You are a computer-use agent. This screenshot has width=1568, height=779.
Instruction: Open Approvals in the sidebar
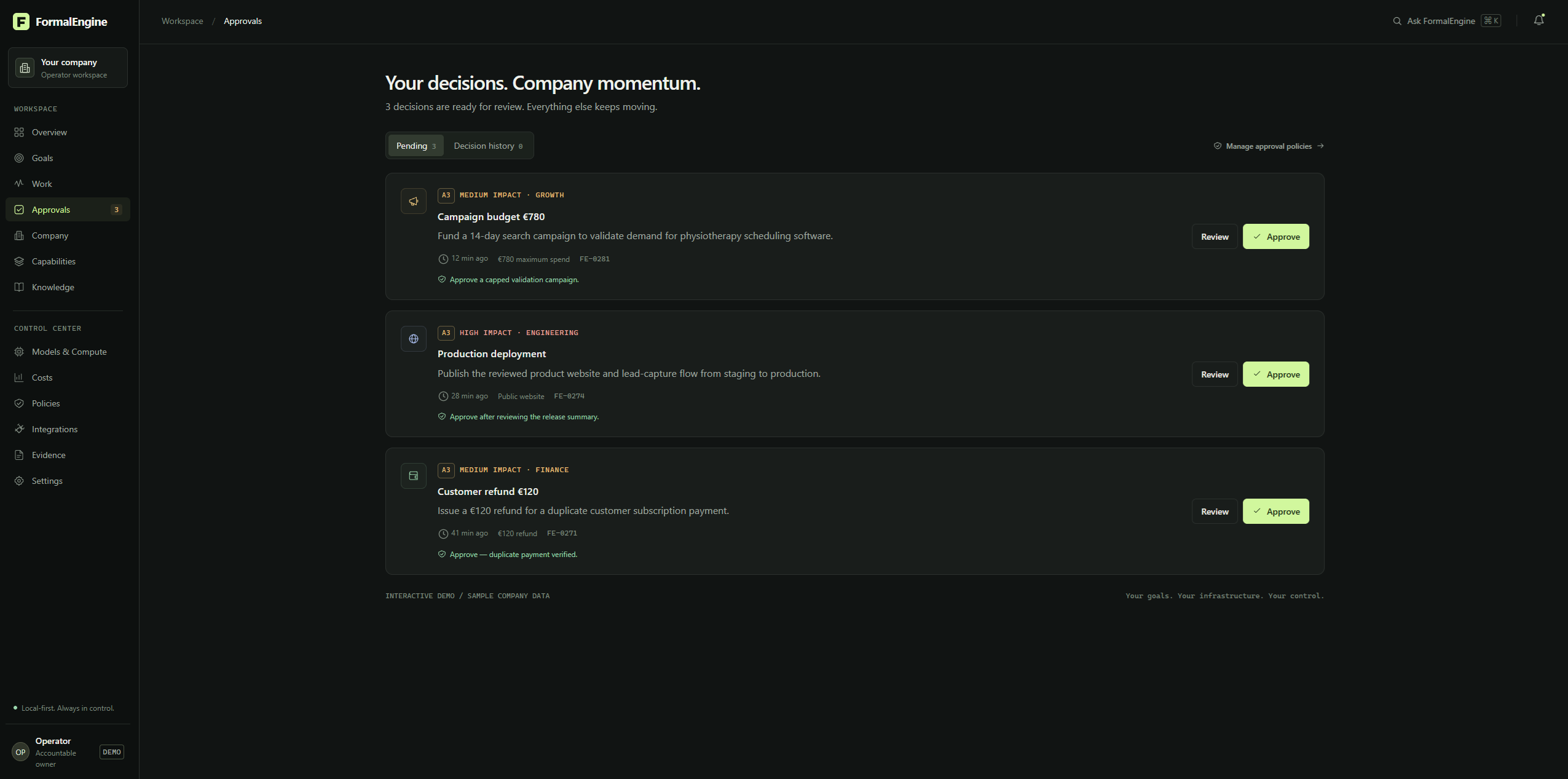pos(68,210)
